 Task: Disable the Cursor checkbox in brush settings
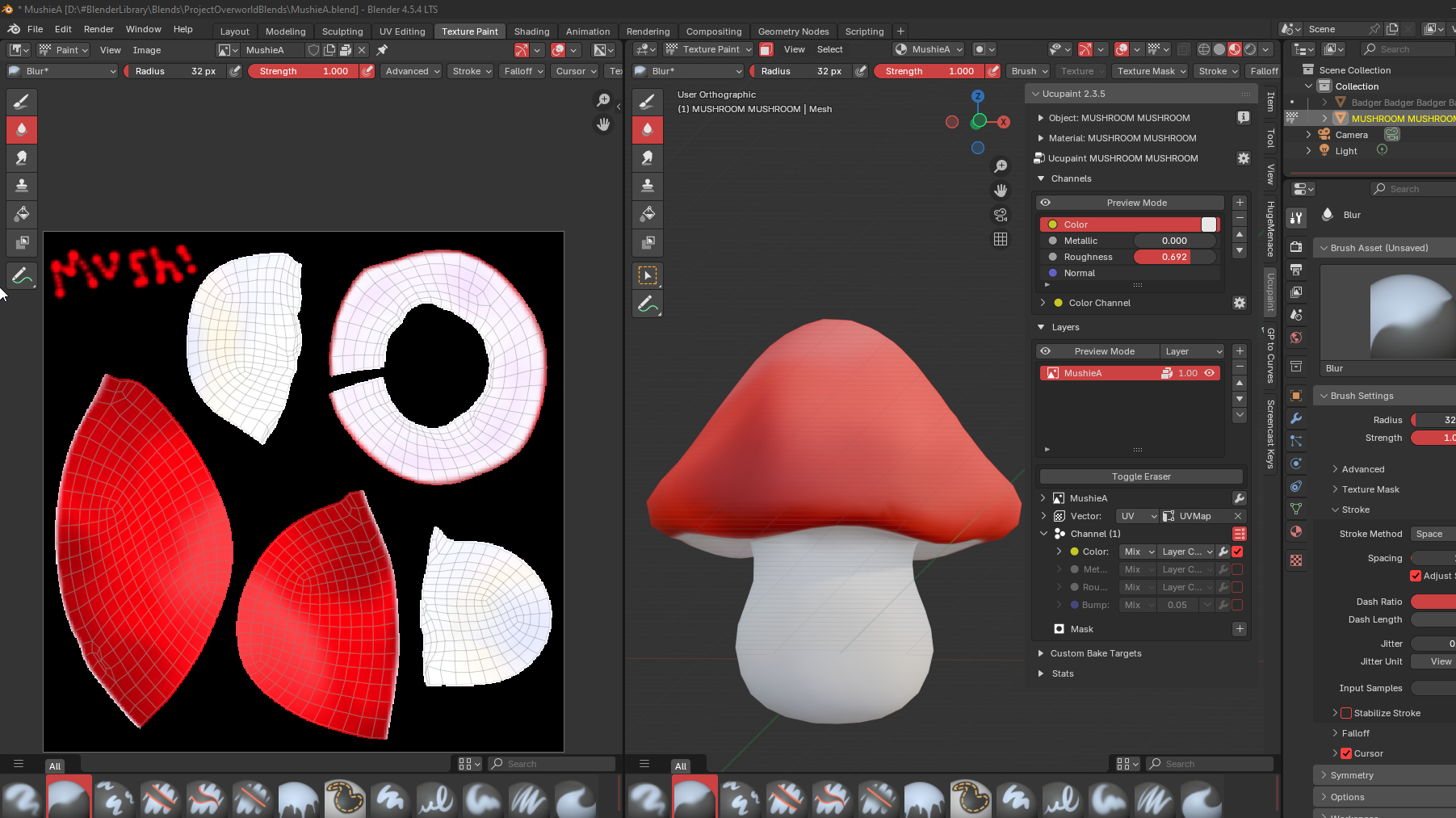[1346, 753]
